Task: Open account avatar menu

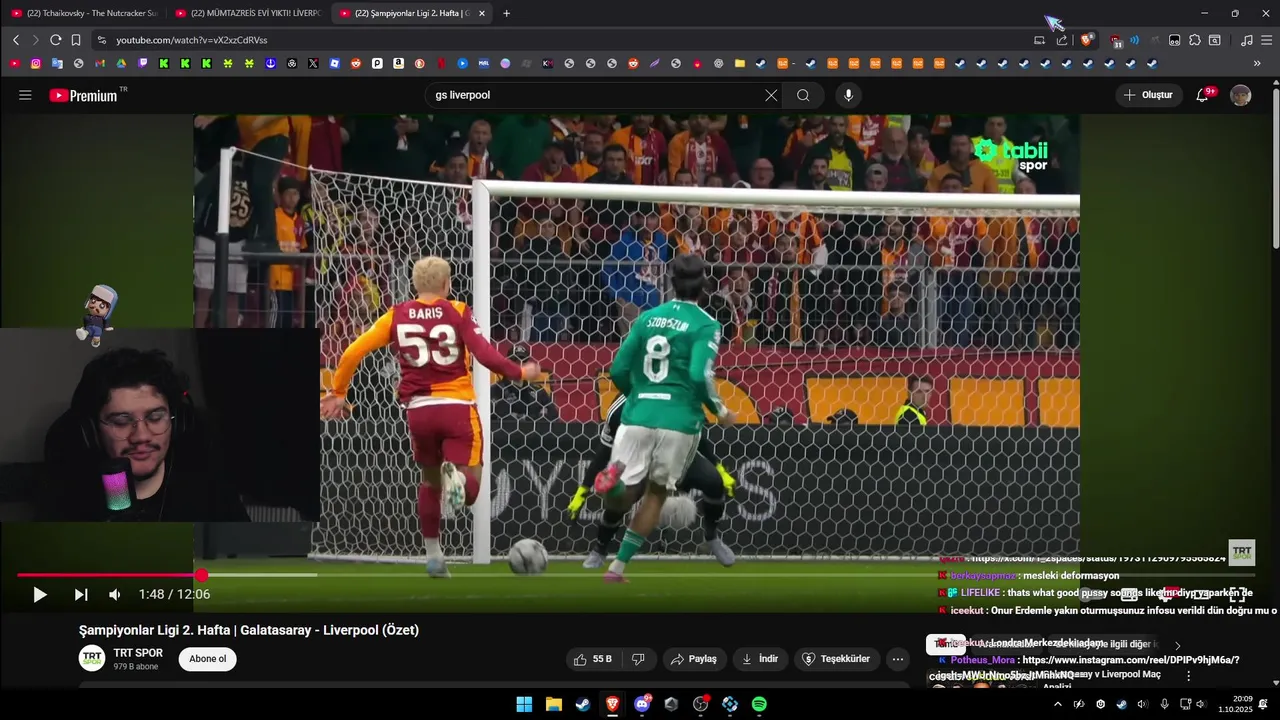Action: (x=1241, y=95)
